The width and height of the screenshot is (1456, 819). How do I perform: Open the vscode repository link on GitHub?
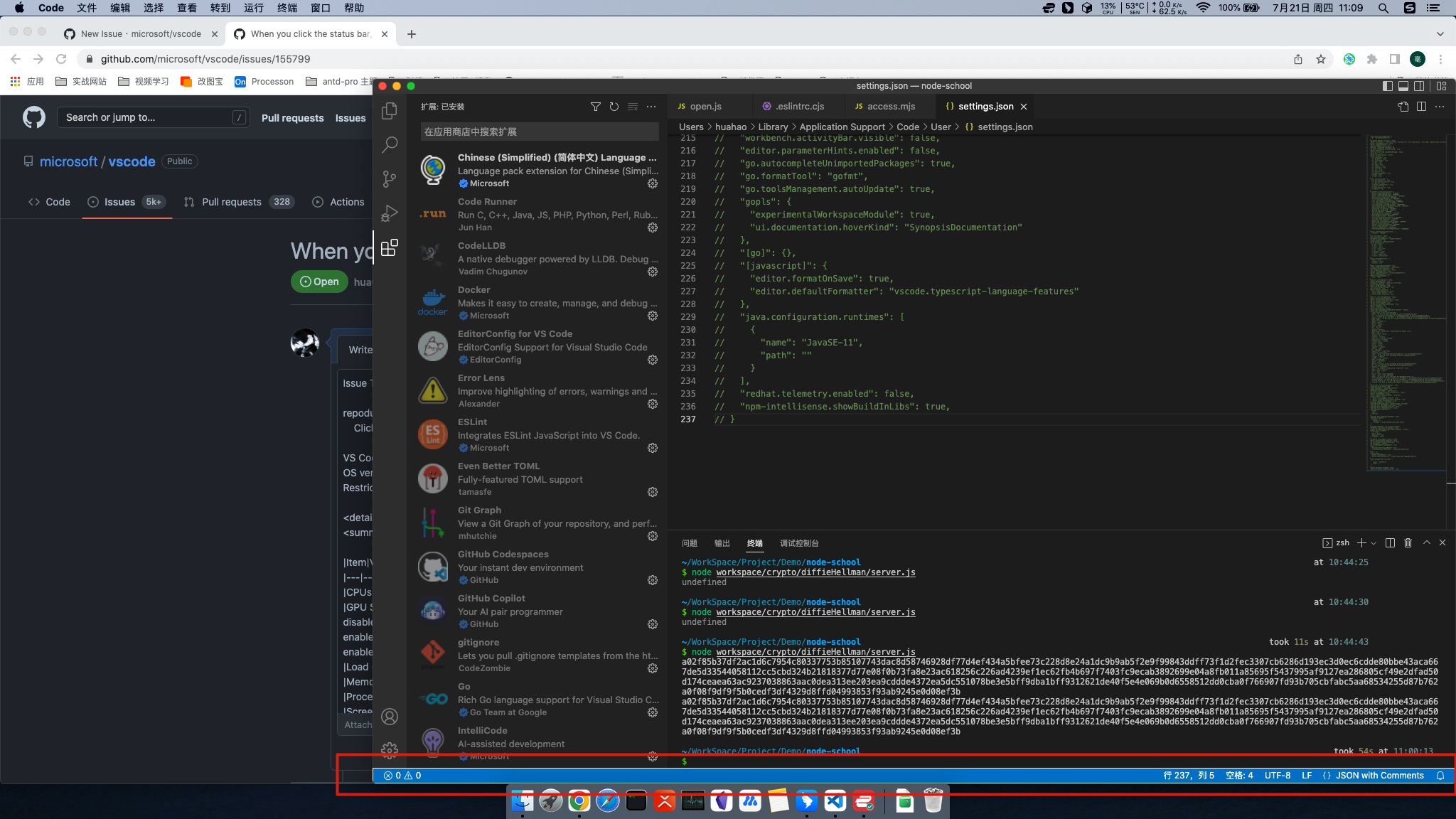(x=132, y=161)
